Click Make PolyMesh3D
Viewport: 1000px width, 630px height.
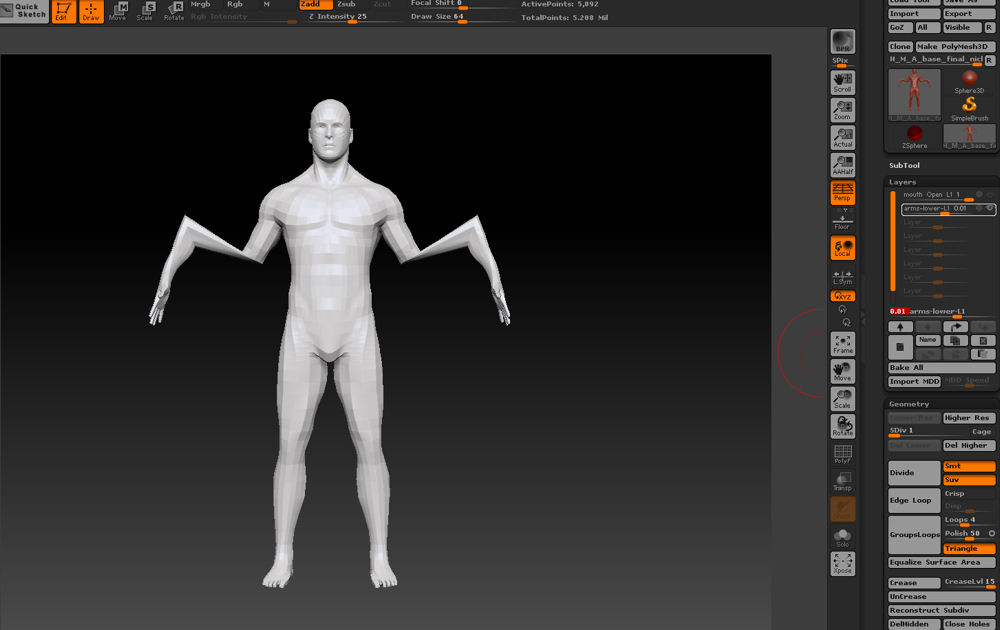(x=955, y=47)
